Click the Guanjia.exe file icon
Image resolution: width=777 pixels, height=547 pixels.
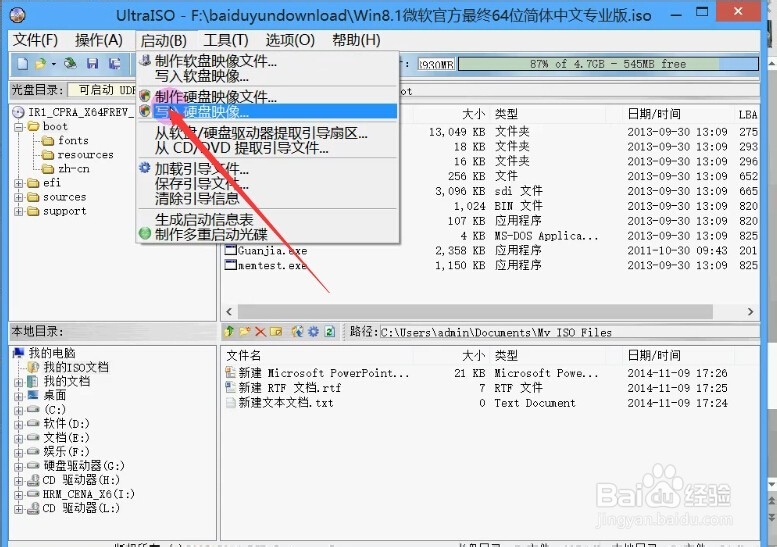230,251
